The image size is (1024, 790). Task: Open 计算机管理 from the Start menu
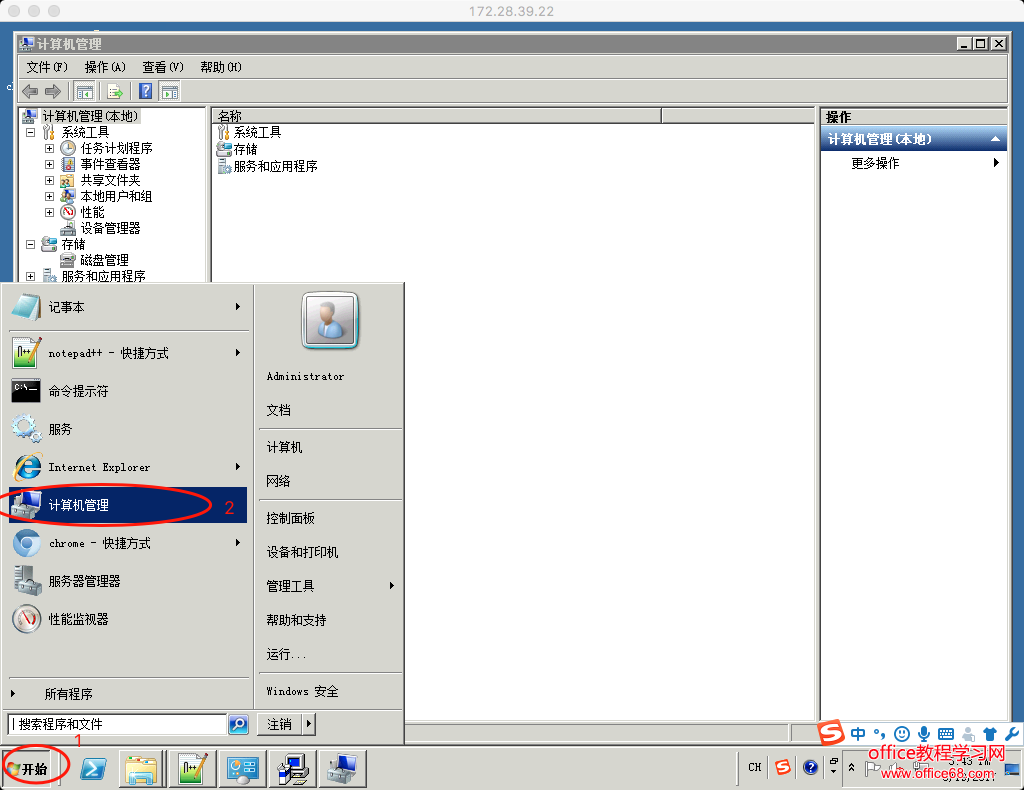point(129,505)
